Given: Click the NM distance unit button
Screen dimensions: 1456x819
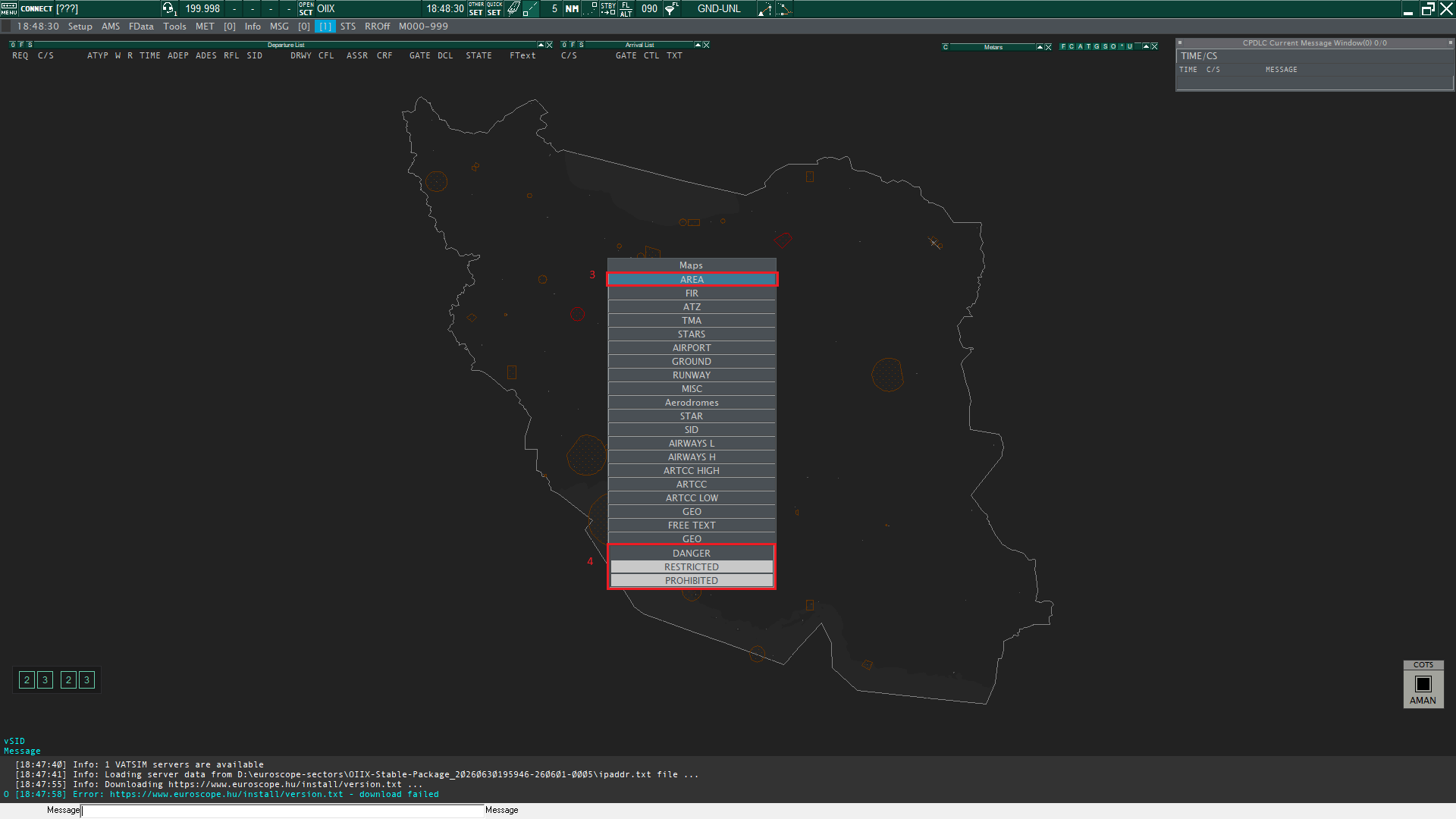Looking at the screenshot, I should click(x=572, y=8).
